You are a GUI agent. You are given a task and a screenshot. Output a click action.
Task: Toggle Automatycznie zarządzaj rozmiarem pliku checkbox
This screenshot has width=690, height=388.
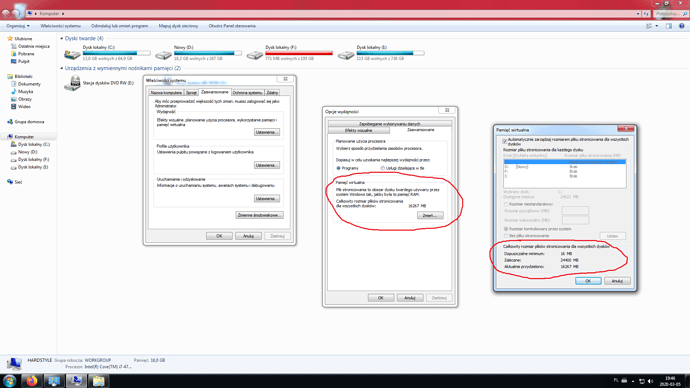pyautogui.click(x=505, y=141)
